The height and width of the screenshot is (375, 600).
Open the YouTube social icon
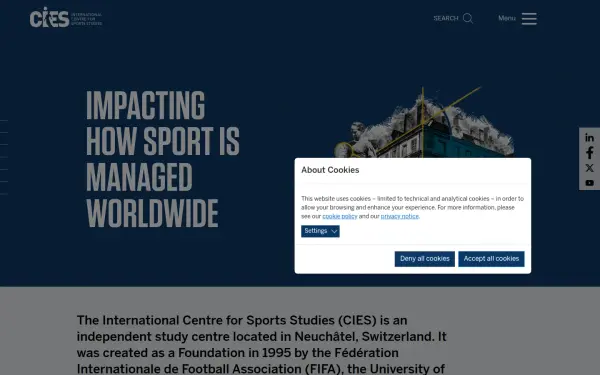coord(589,183)
